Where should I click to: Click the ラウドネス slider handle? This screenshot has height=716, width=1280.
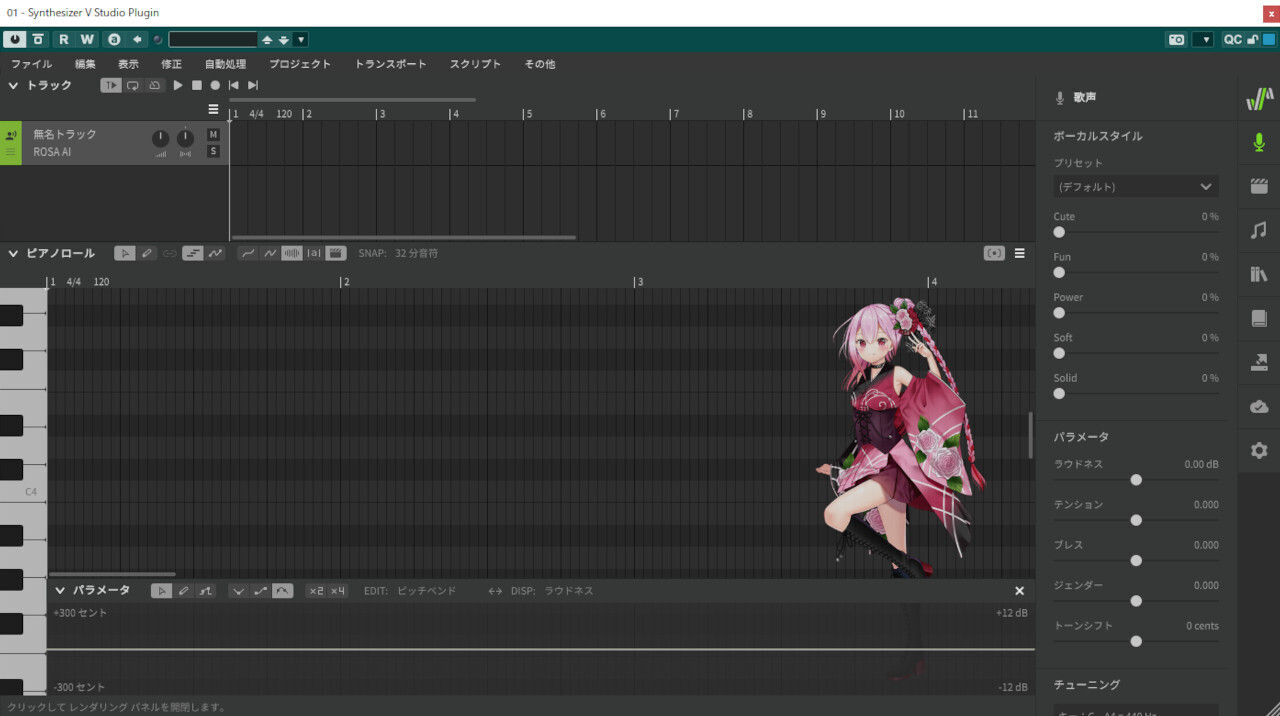pos(1136,480)
